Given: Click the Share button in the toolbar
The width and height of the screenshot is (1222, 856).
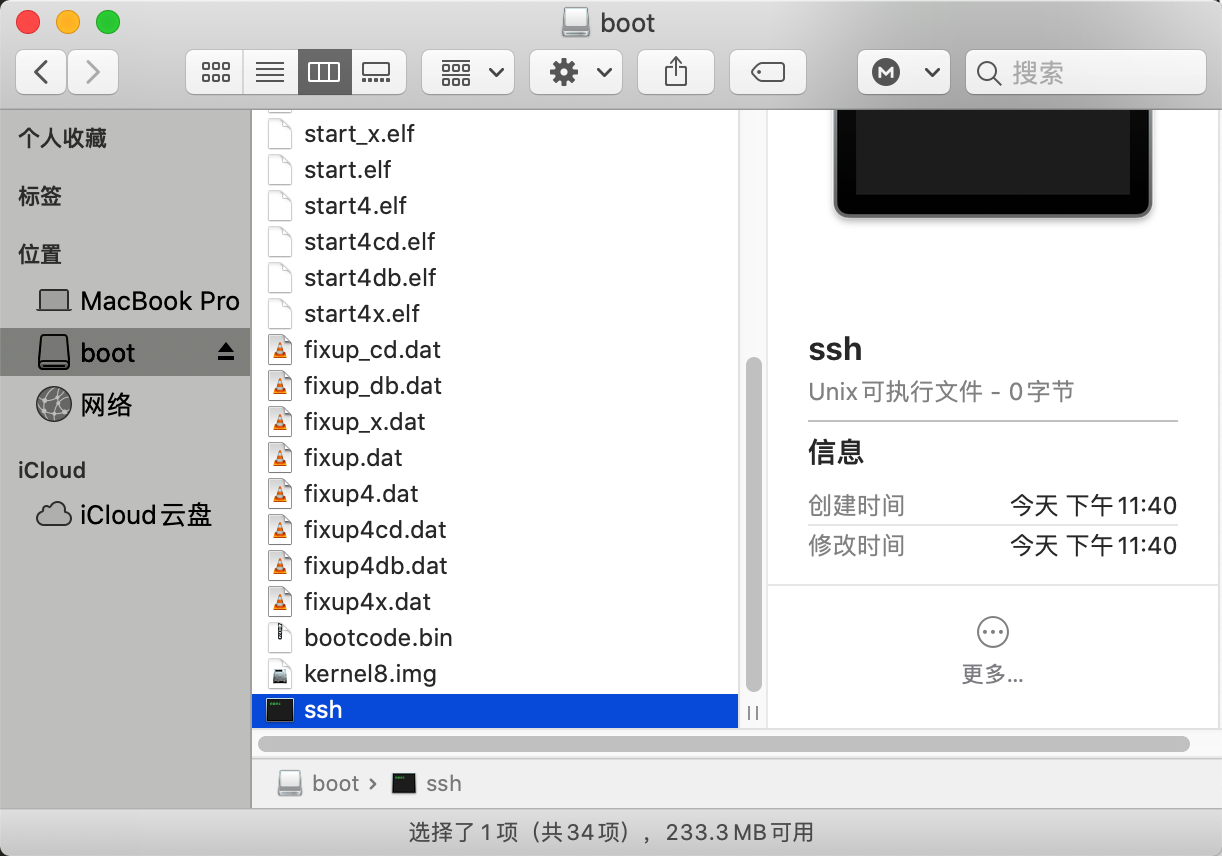Looking at the screenshot, I should pyautogui.click(x=676, y=72).
